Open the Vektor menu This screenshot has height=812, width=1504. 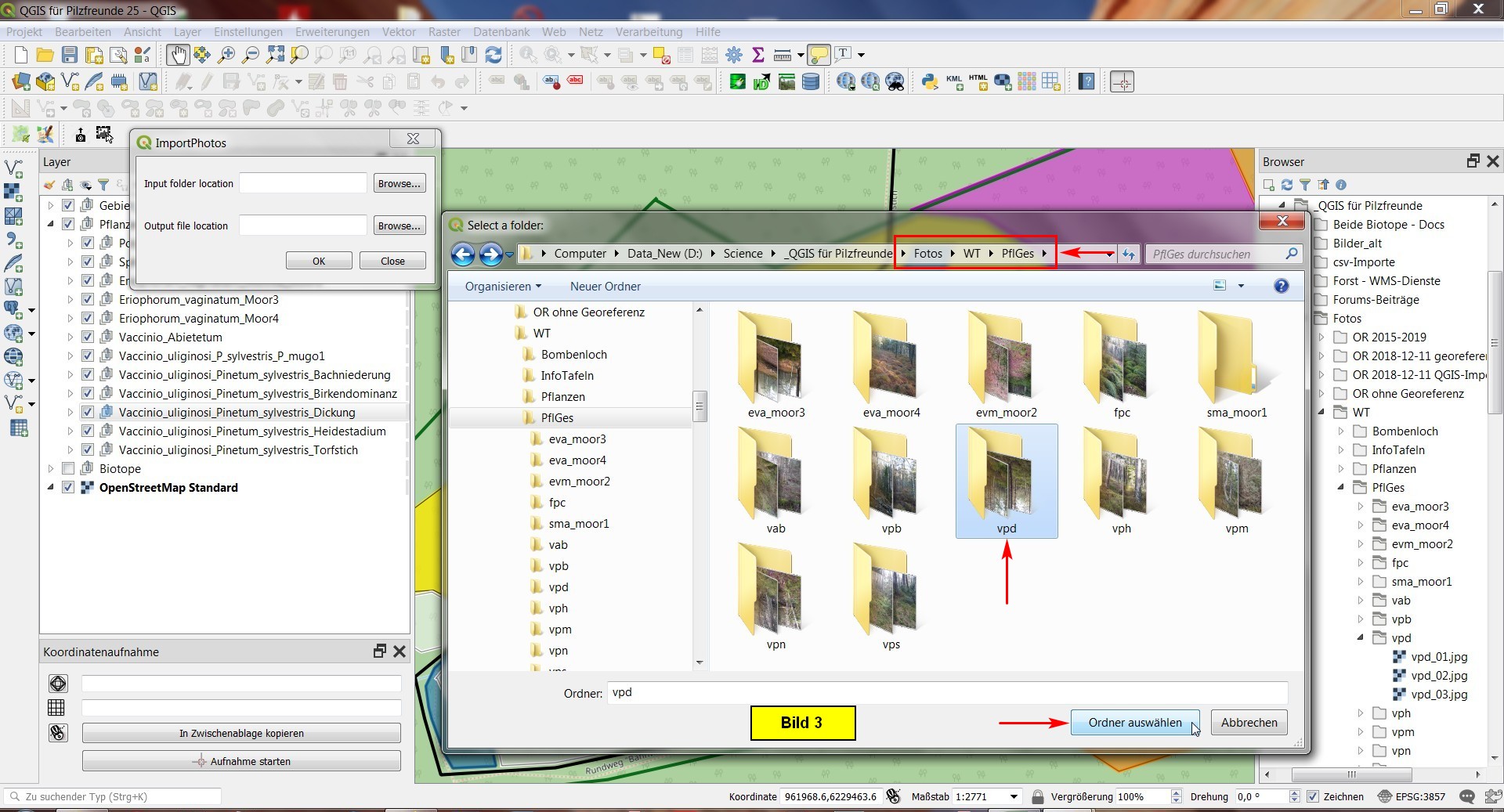(x=399, y=32)
